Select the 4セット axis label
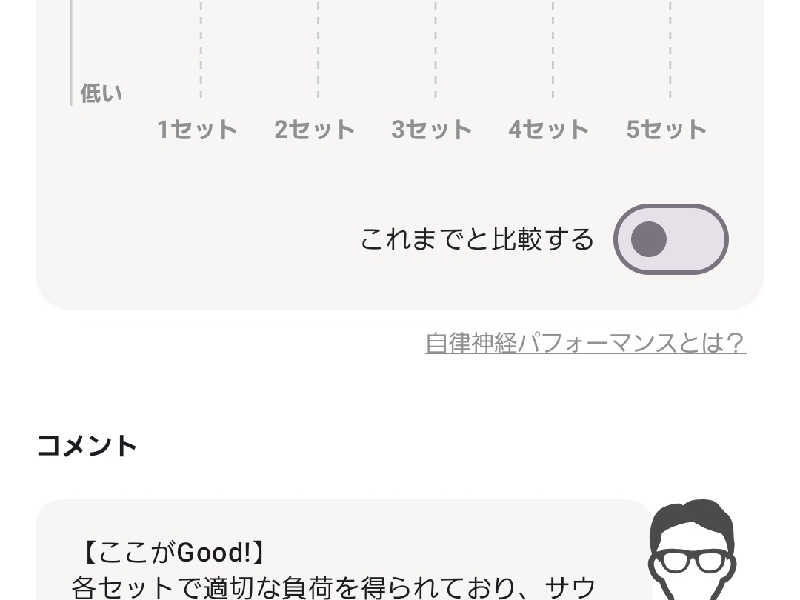The width and height of the screenshot is (800, 600). (548, 130)
